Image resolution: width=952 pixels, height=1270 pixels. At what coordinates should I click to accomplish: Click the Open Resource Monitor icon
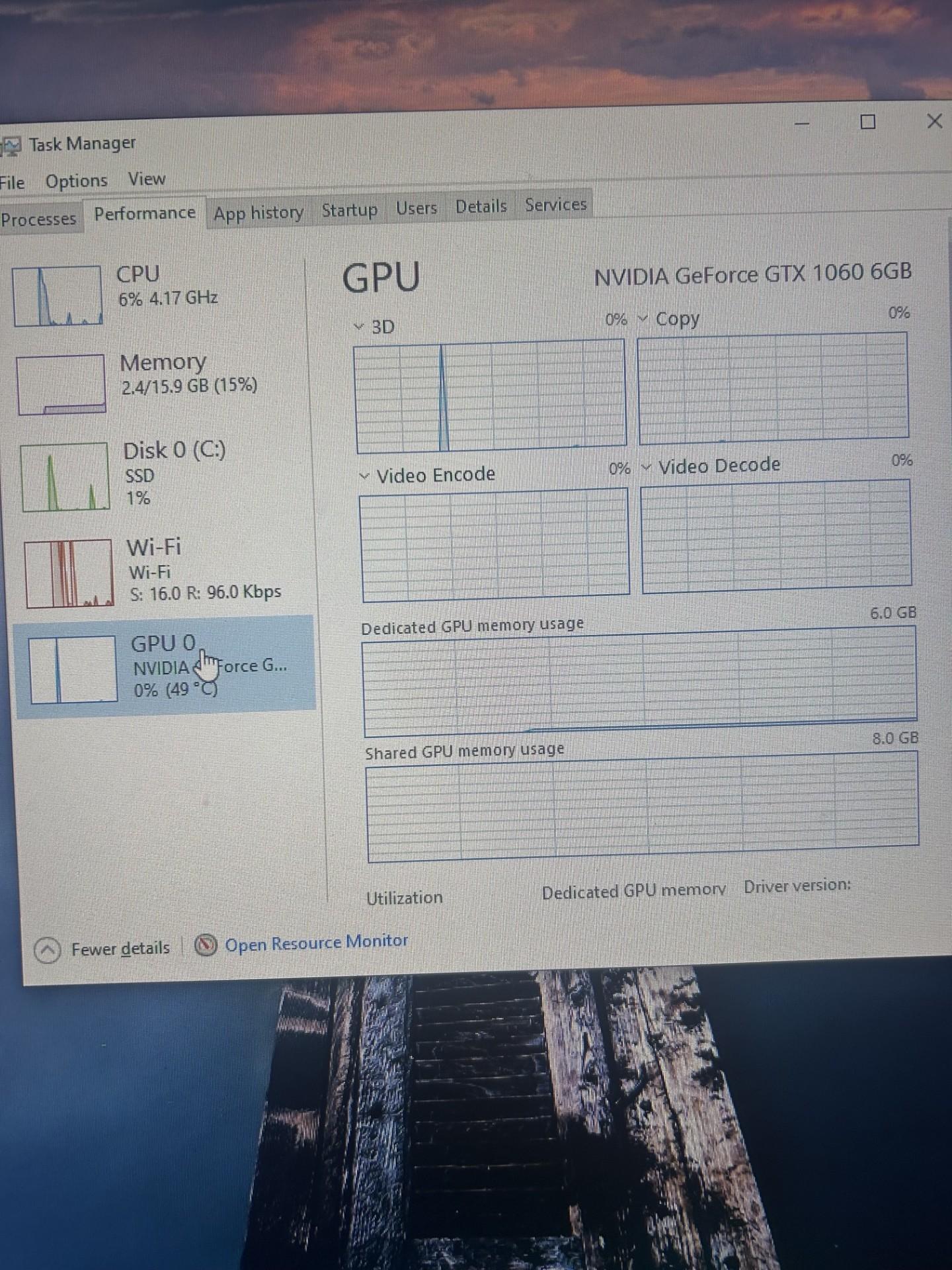pos(206,945)
